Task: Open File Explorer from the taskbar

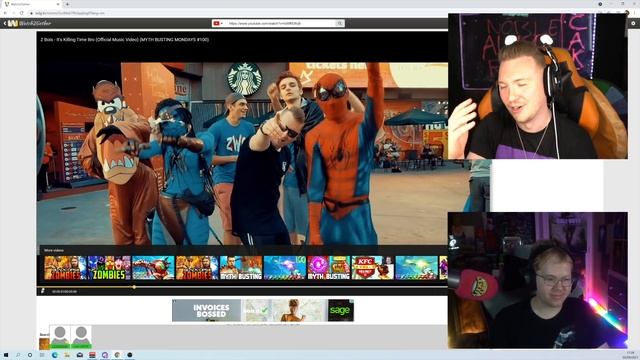Action: [67, 355]
